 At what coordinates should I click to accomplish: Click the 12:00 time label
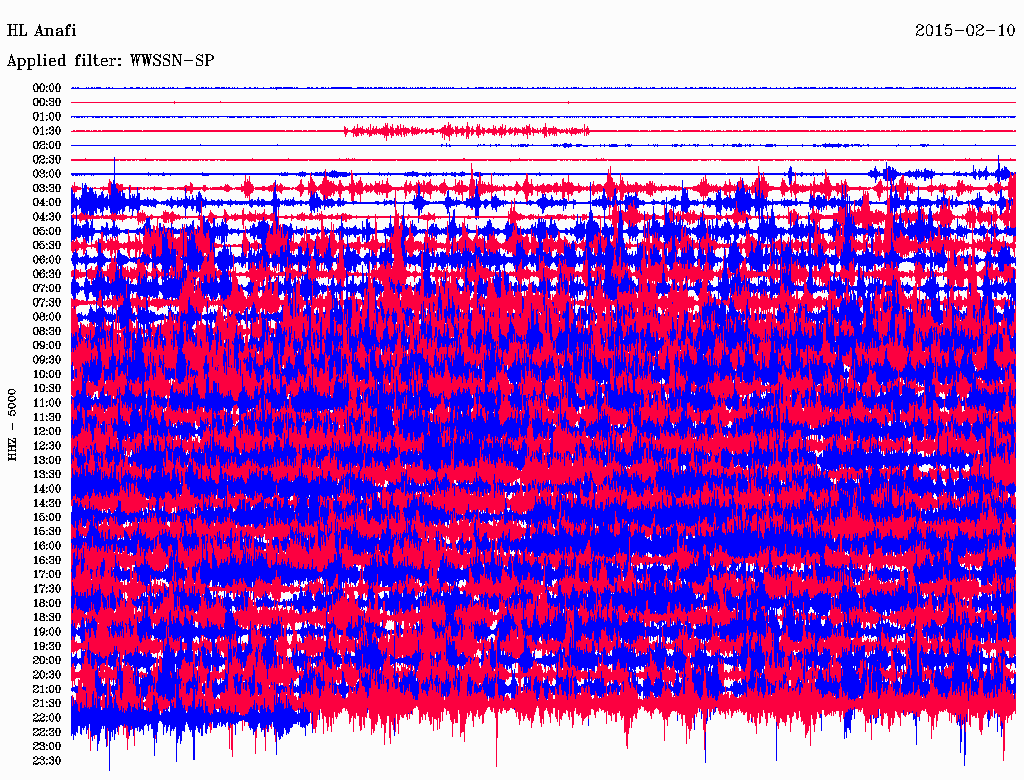pos(46,431)
